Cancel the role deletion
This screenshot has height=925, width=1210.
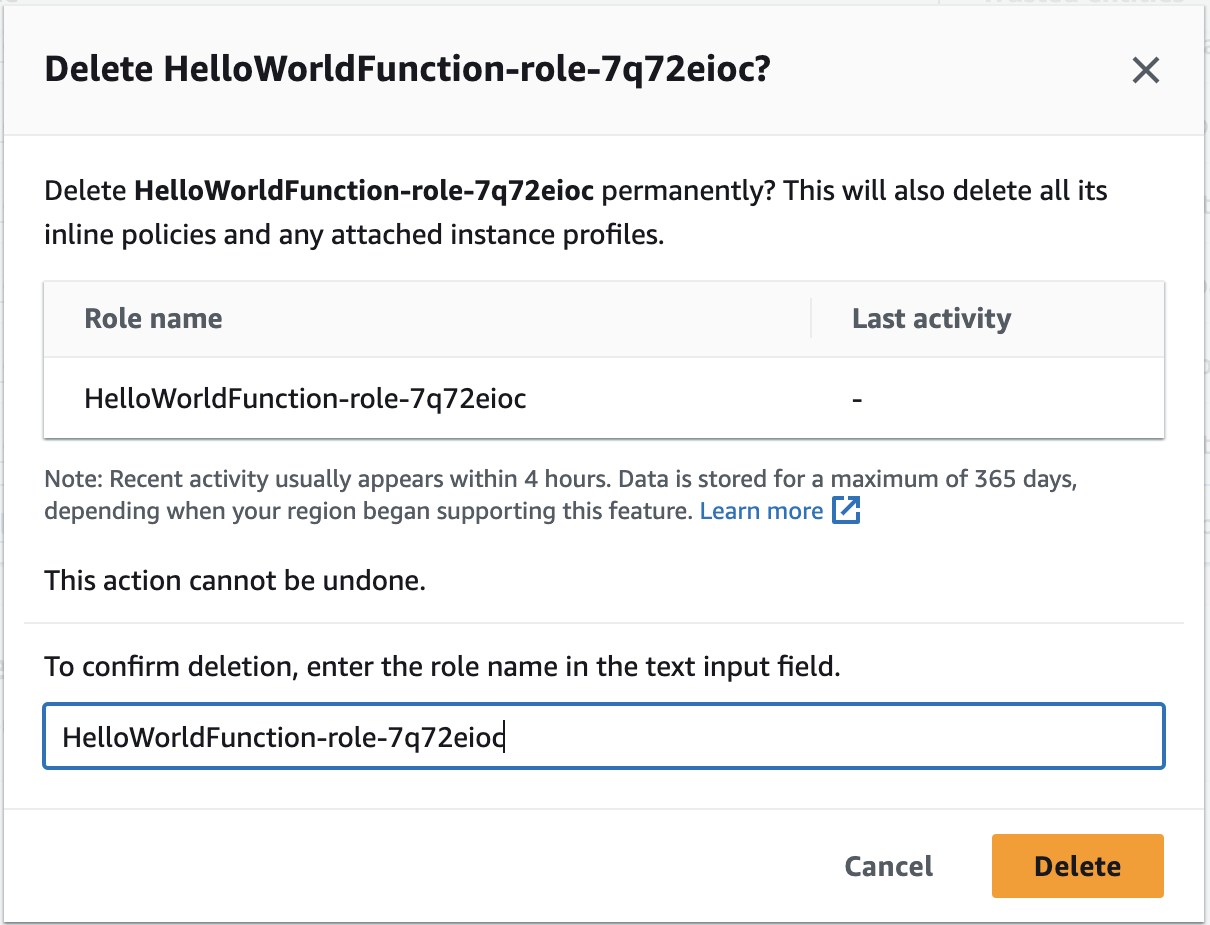(888, 866)
